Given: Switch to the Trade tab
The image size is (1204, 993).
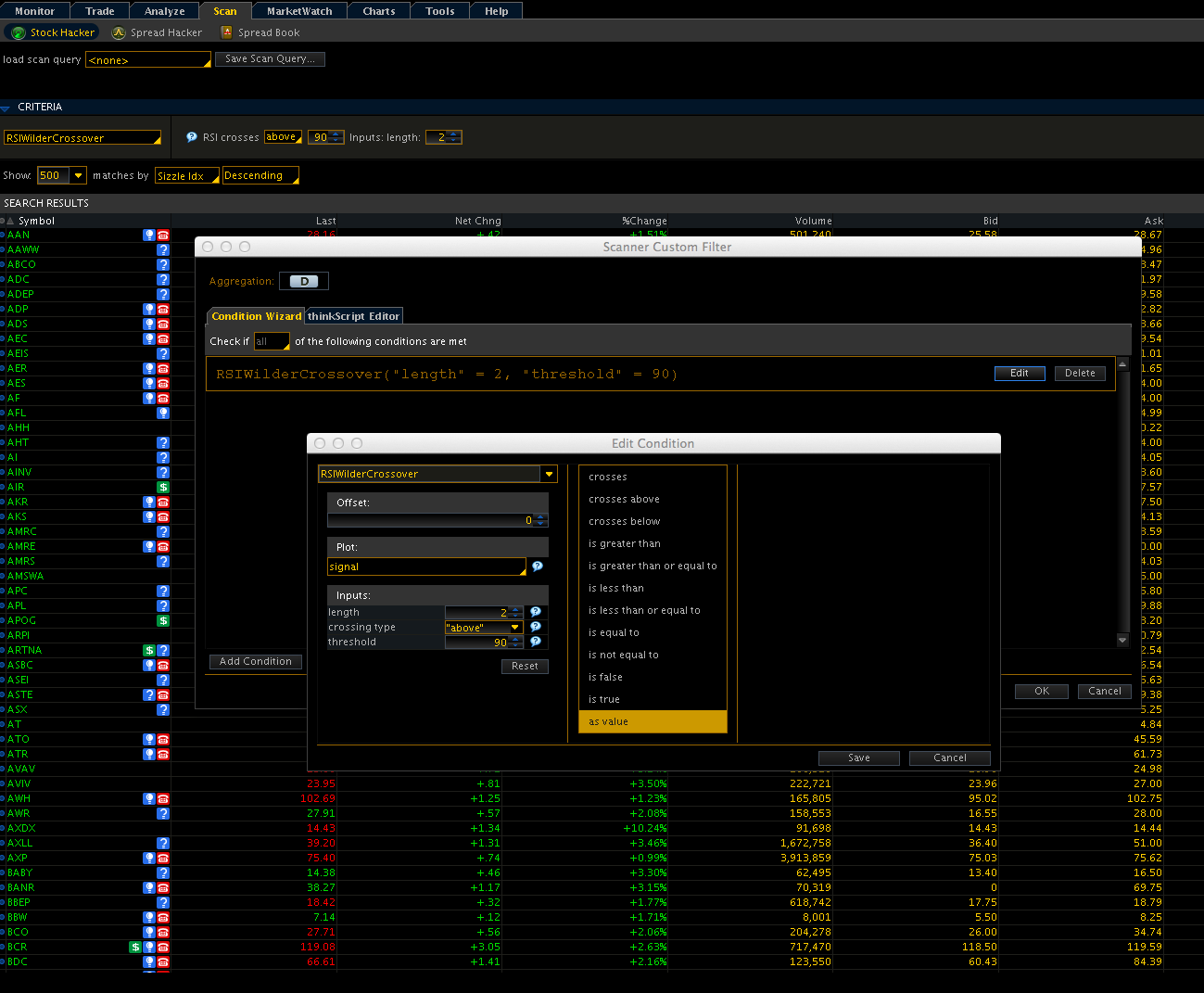Looking at the screenshot, I should [x=100, y=11].
